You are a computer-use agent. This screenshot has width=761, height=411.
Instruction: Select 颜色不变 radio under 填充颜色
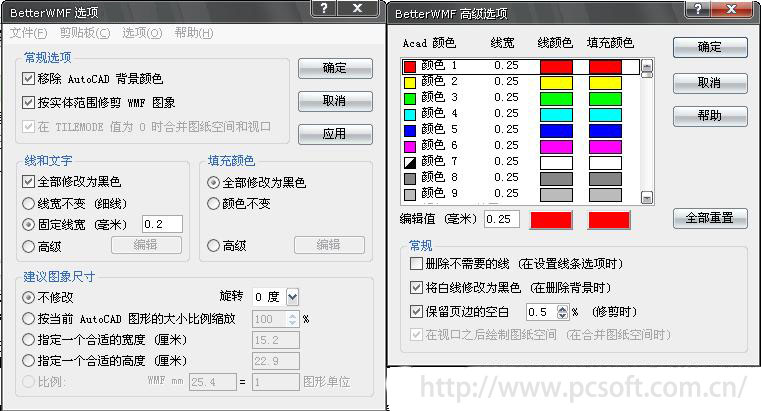click(x=214, y=203)
